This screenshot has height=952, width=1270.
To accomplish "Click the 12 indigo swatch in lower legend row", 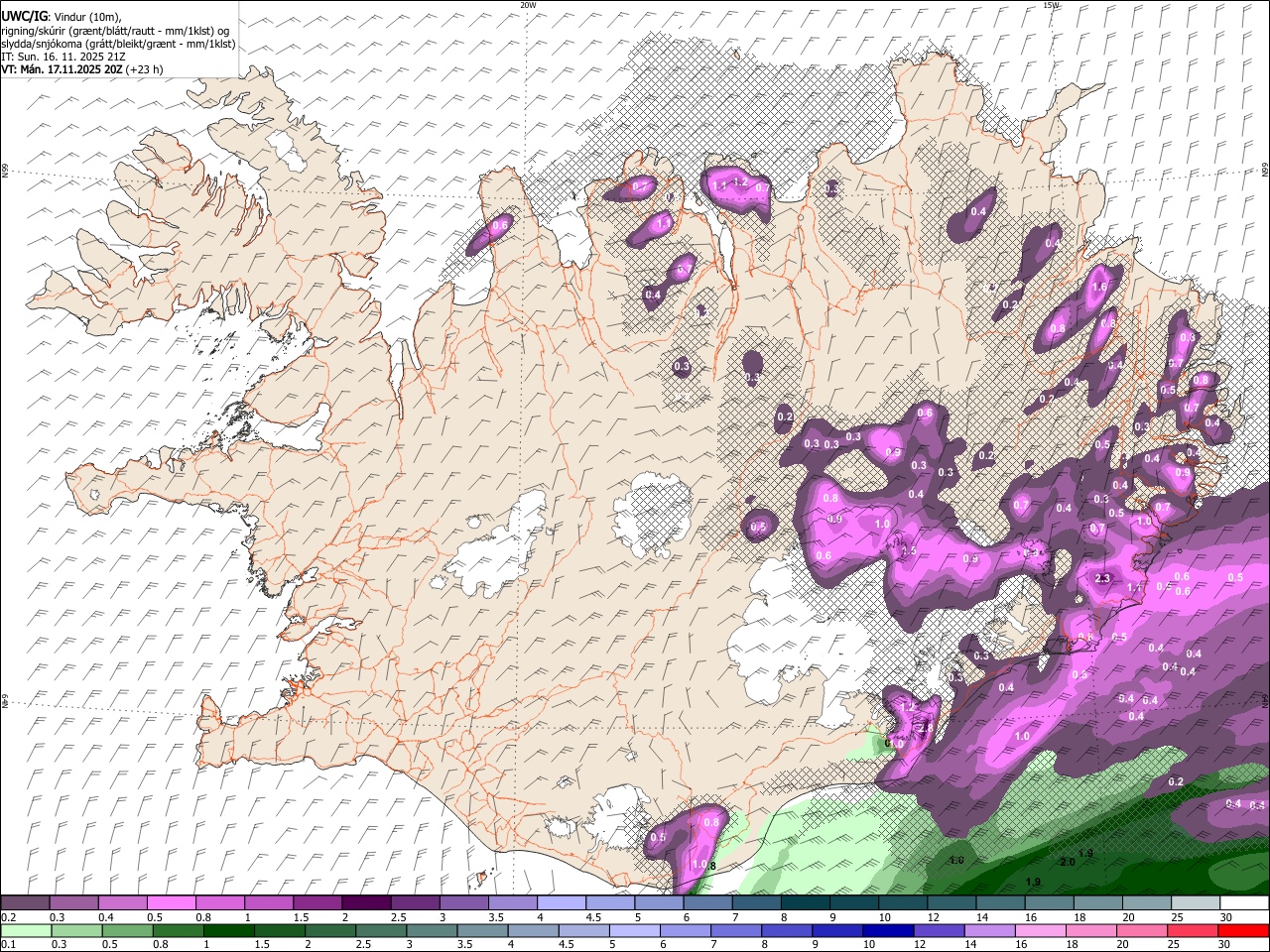I will (x=940, y=931).
